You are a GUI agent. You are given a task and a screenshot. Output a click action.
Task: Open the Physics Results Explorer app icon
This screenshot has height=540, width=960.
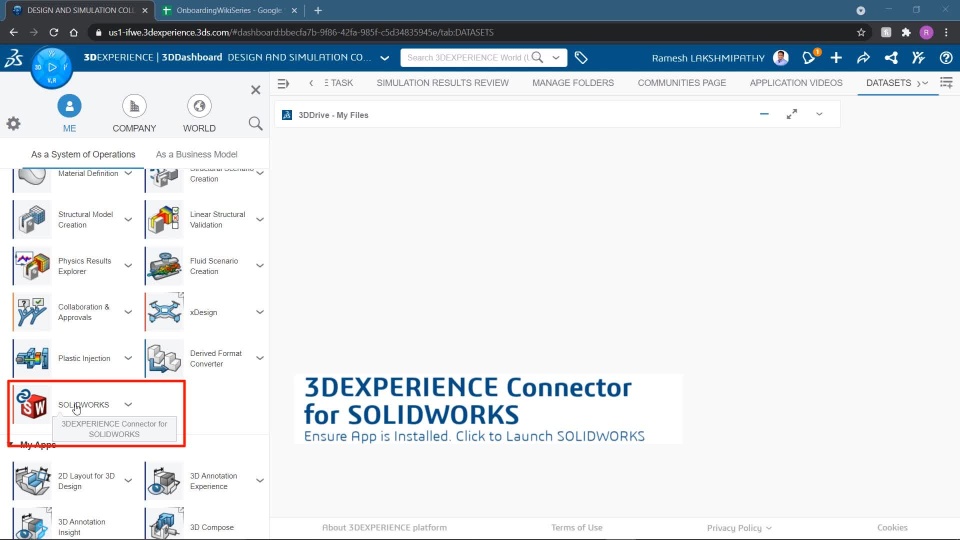[32, 266]
